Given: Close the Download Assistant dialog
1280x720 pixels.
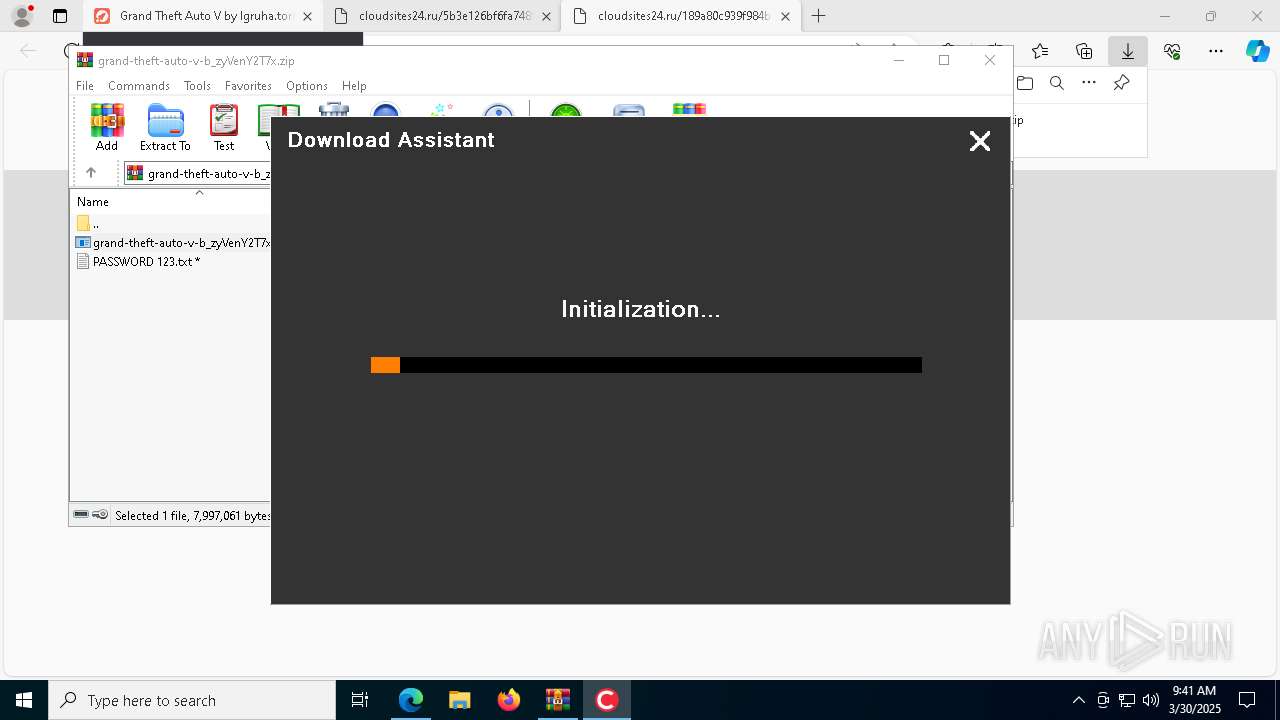Looking at the screenshot, I should pos(980,142).
